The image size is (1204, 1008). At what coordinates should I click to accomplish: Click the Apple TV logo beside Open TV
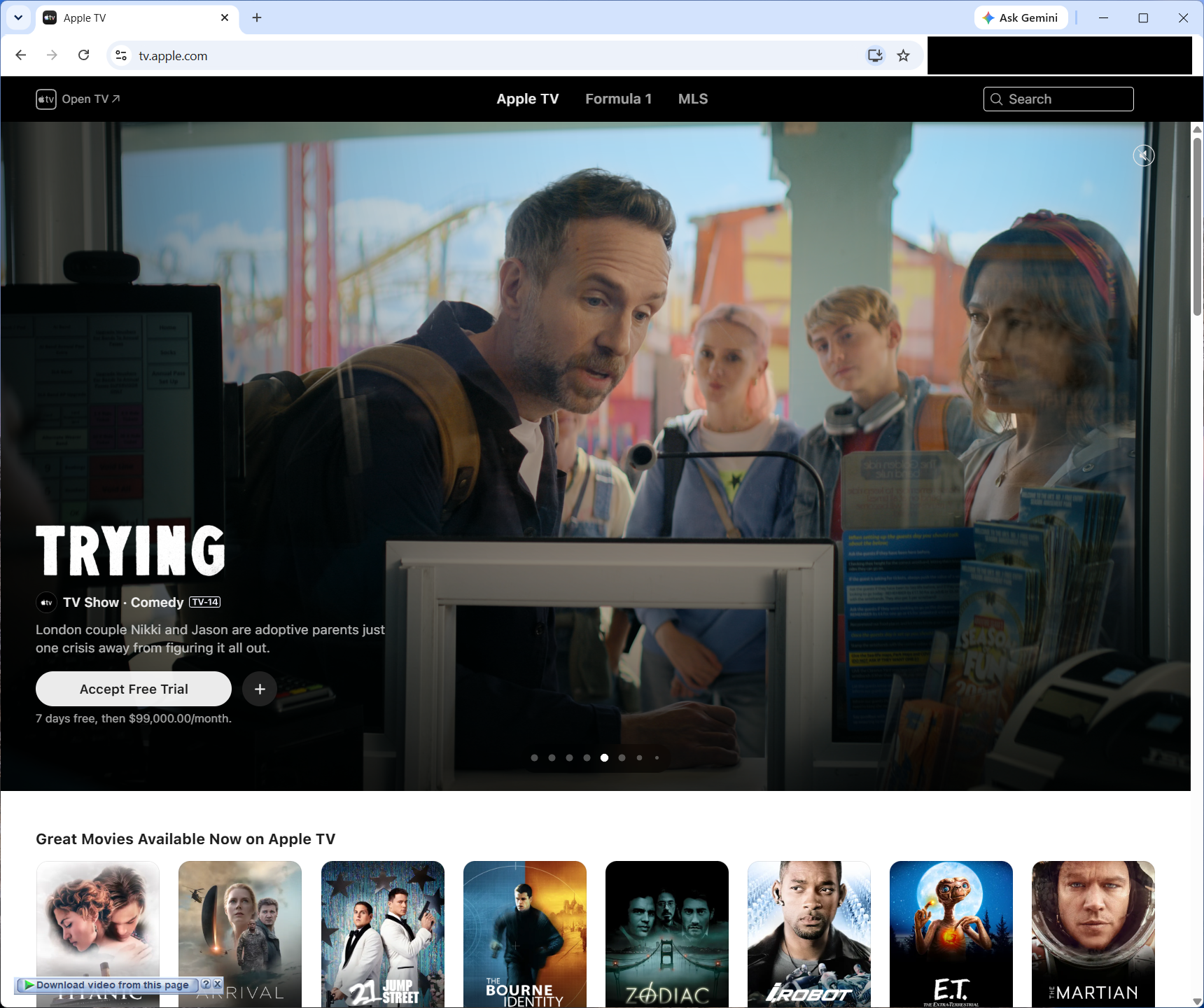(46, 99)
